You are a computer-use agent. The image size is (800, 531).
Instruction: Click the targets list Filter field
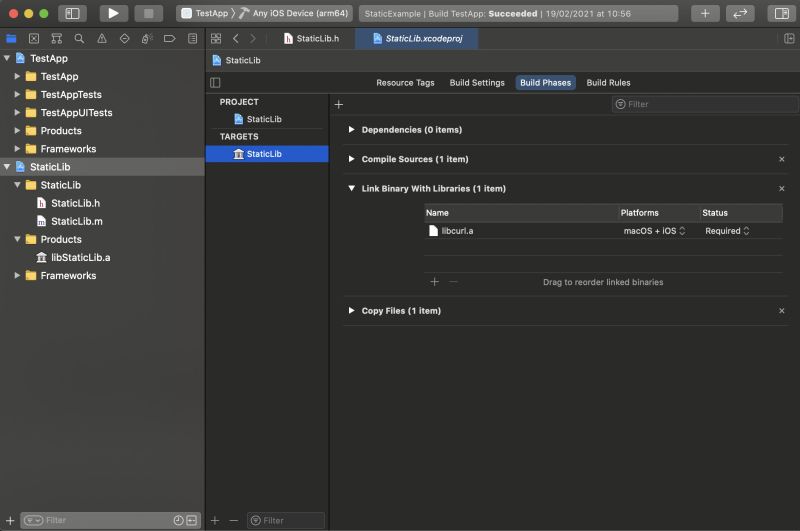tap(286, 520)
